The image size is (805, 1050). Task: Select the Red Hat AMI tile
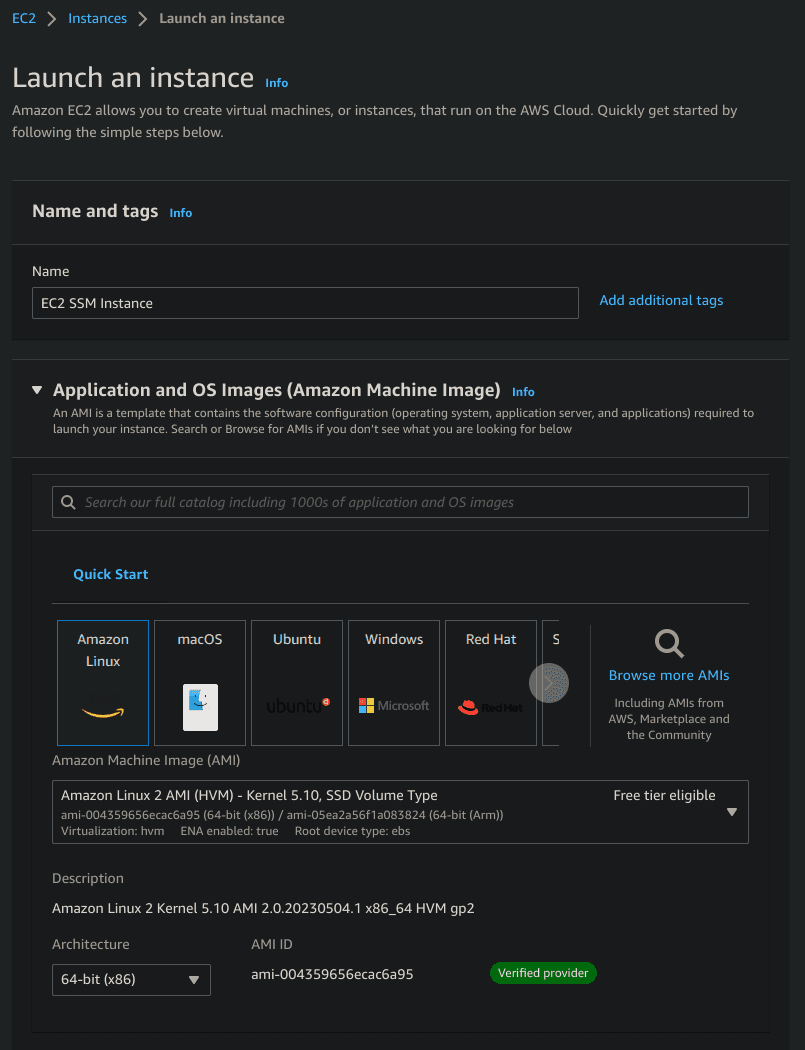point(490,682)
